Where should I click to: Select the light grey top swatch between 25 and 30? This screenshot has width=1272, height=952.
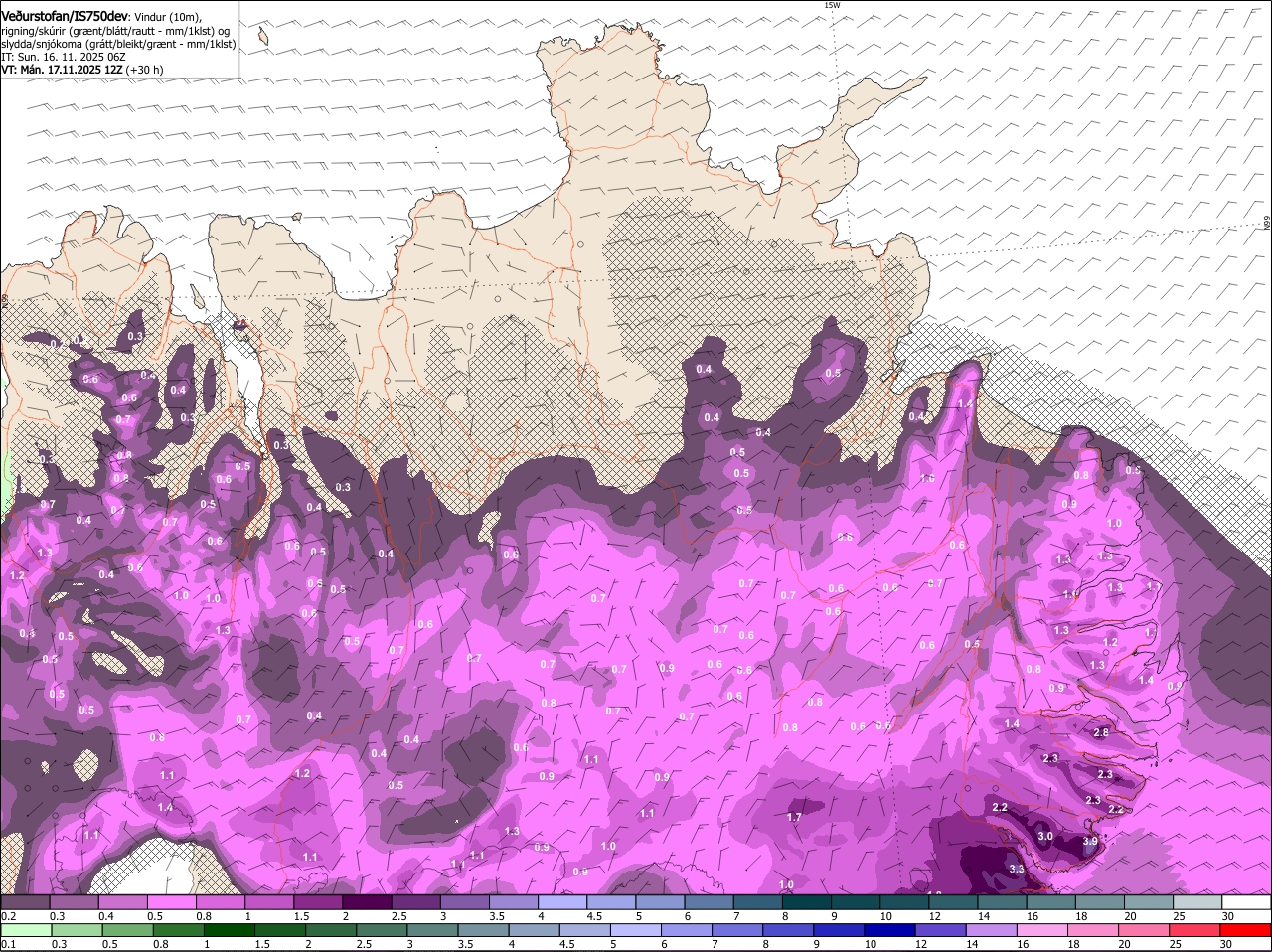1196,902
